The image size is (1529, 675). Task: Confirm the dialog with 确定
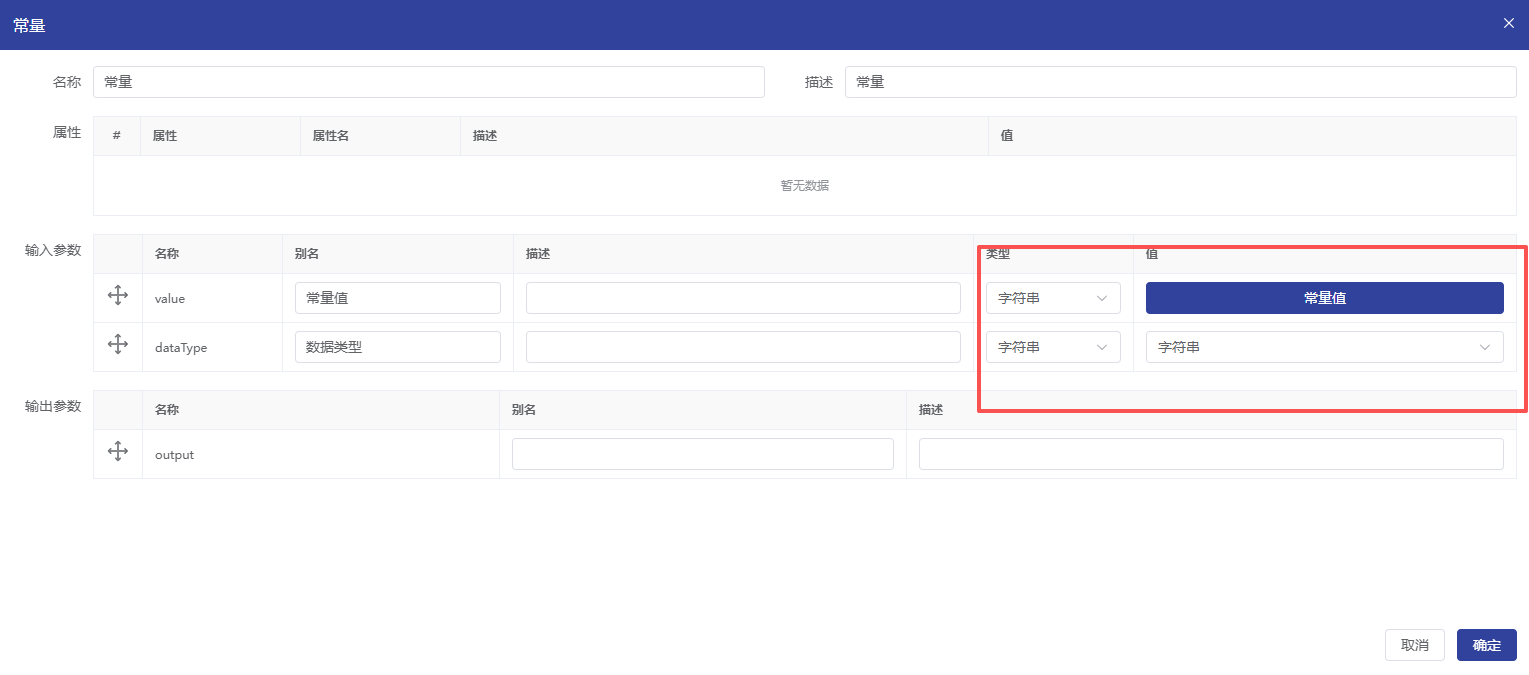(x=1486, y=645)
